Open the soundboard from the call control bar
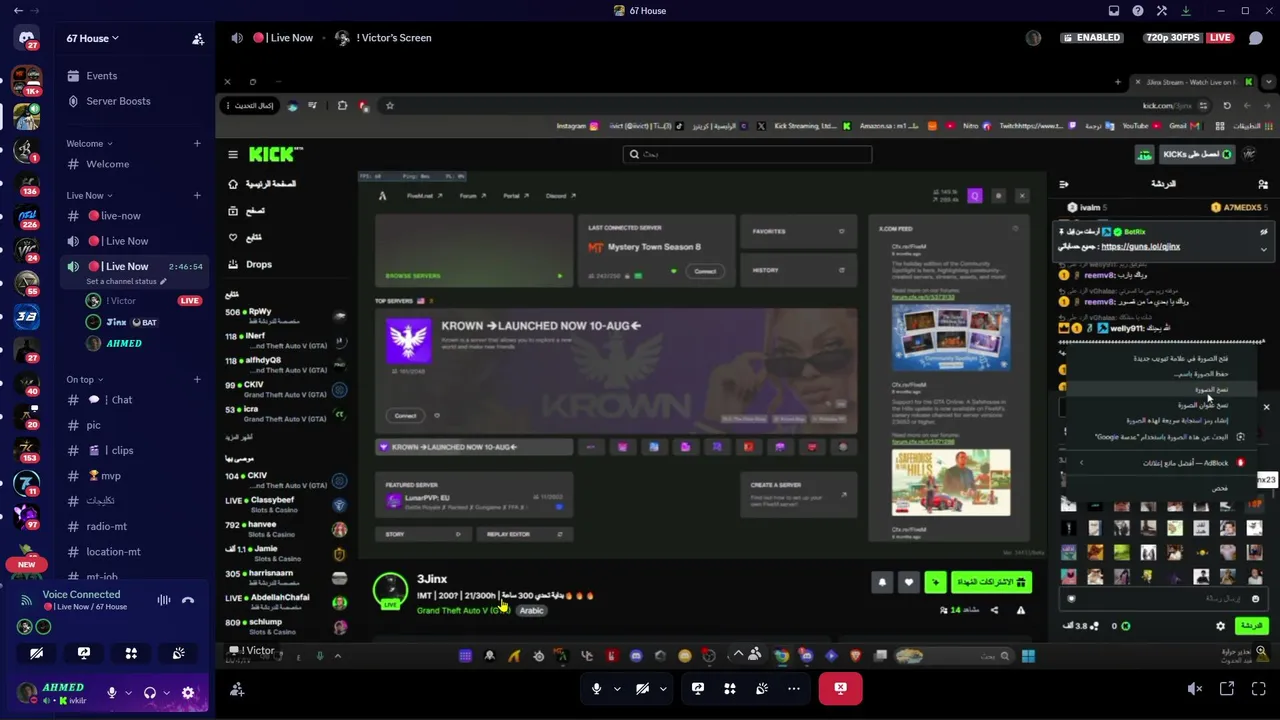 [762, 688]
